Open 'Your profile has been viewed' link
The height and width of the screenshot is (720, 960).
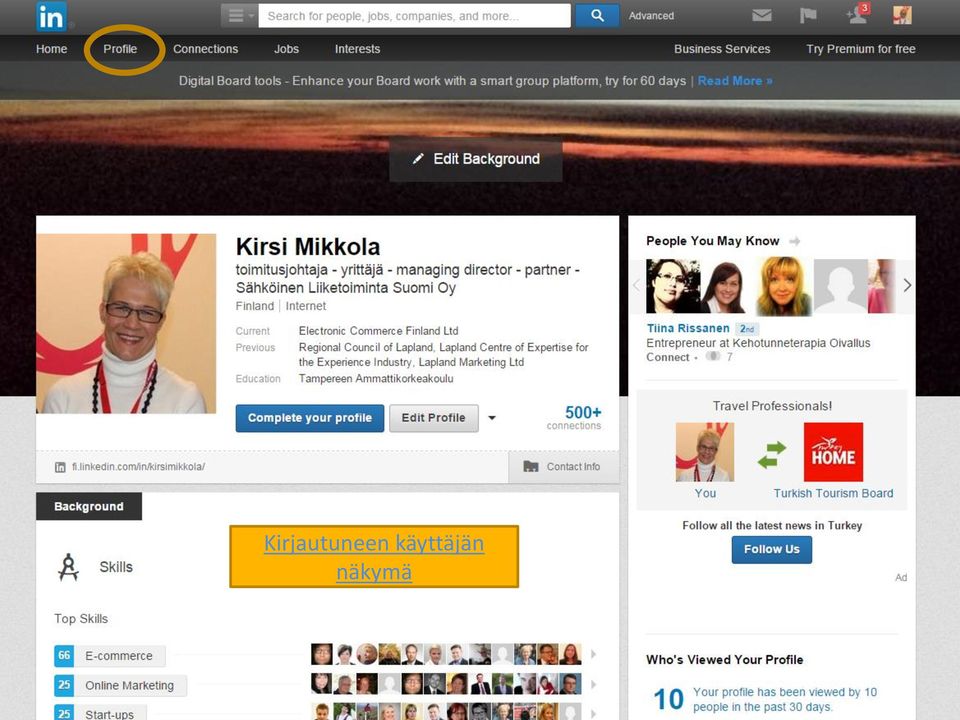coord(785,699)
